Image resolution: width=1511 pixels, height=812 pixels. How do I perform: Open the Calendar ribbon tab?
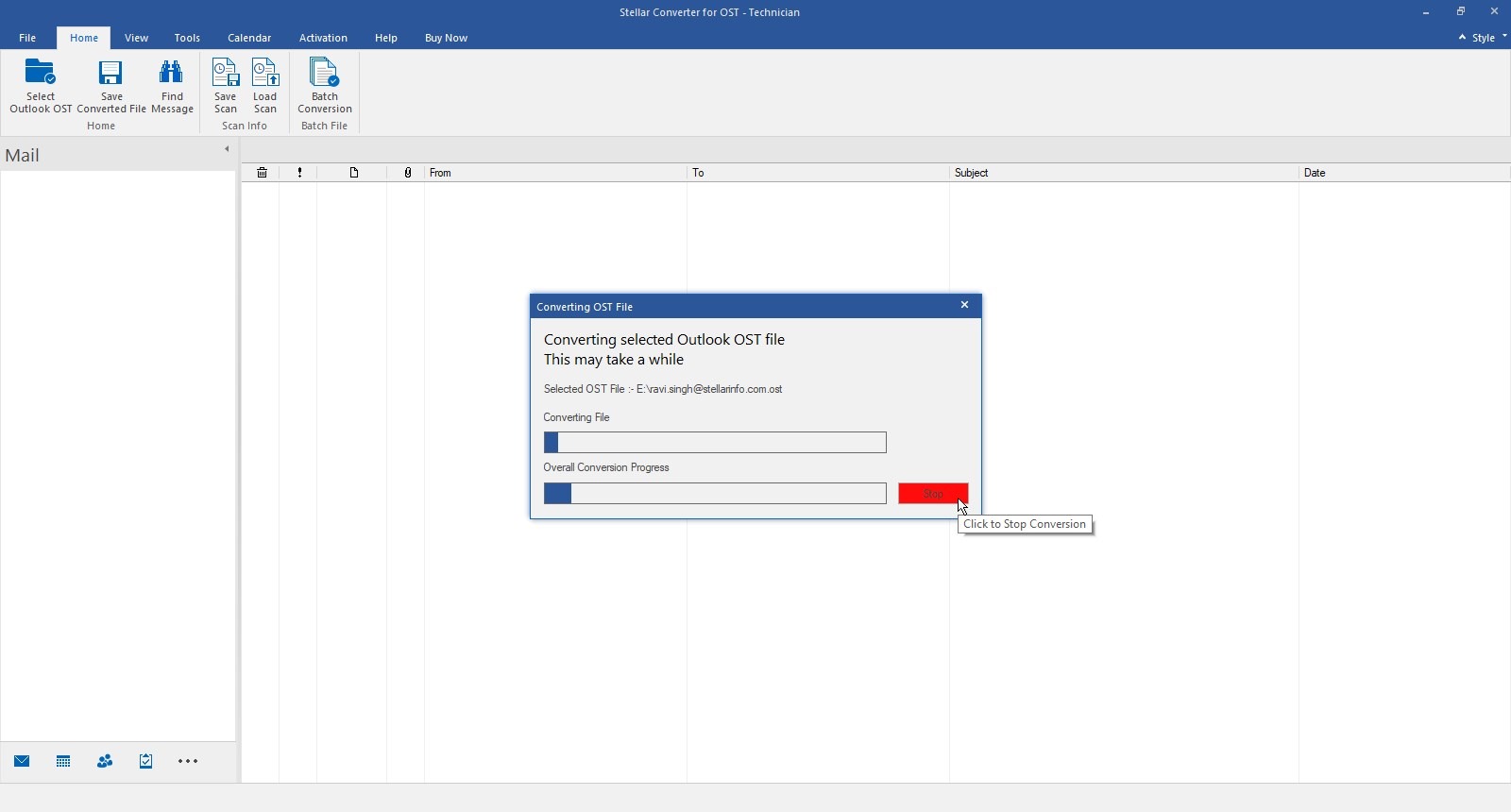pyautogui.click(x=249, y=38)
